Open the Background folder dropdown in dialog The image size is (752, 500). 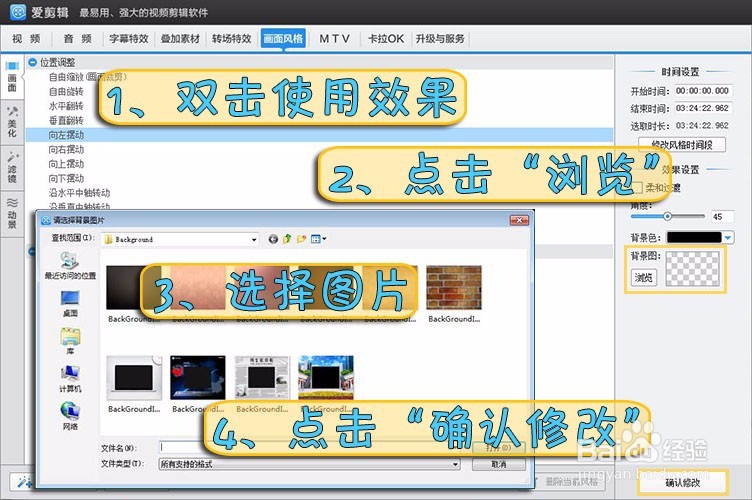(254, 239)
